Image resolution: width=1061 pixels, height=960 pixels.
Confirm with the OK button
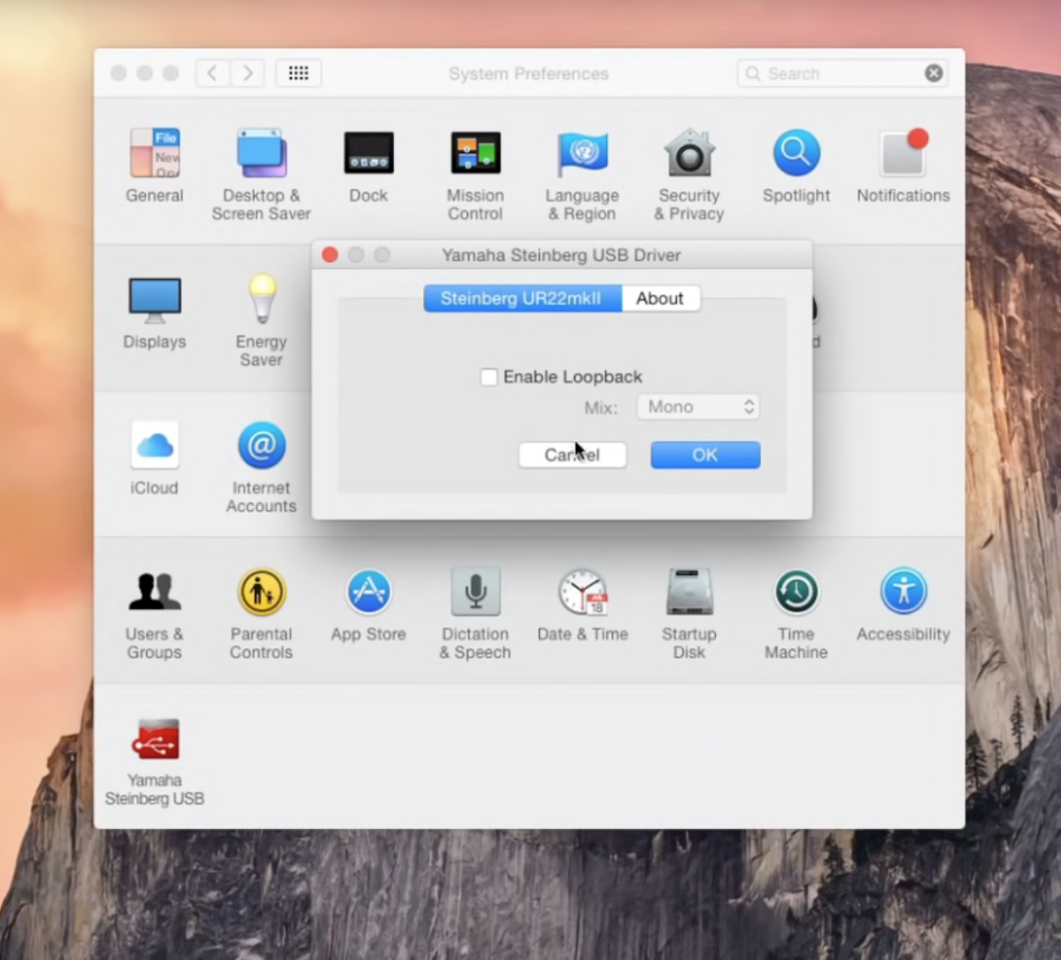pos(705,455)
